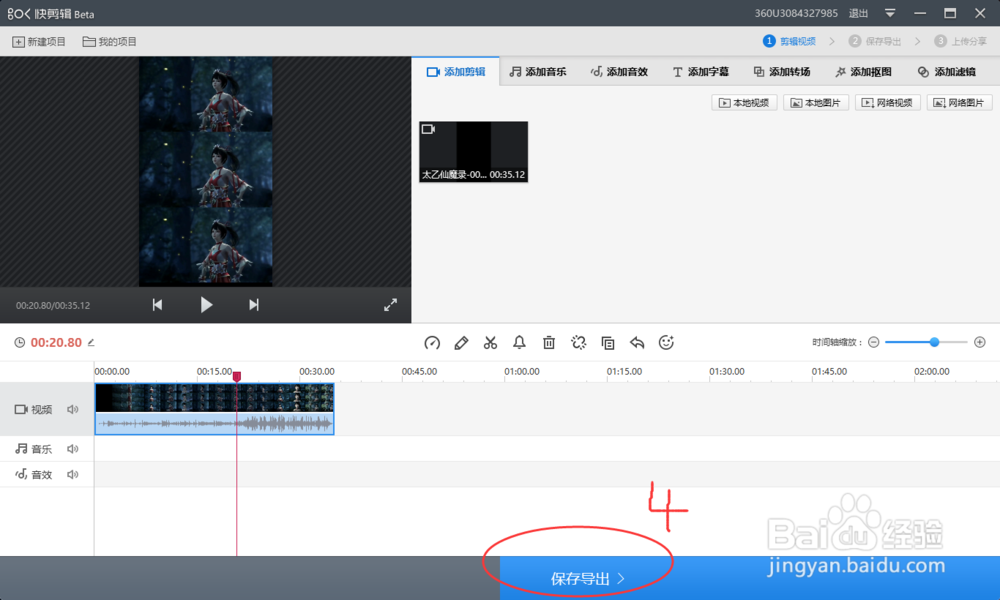Click the timeline zoom slider handle
Image resolution: width=1000 pixels, height=600 pixels.
click(934, 342)
